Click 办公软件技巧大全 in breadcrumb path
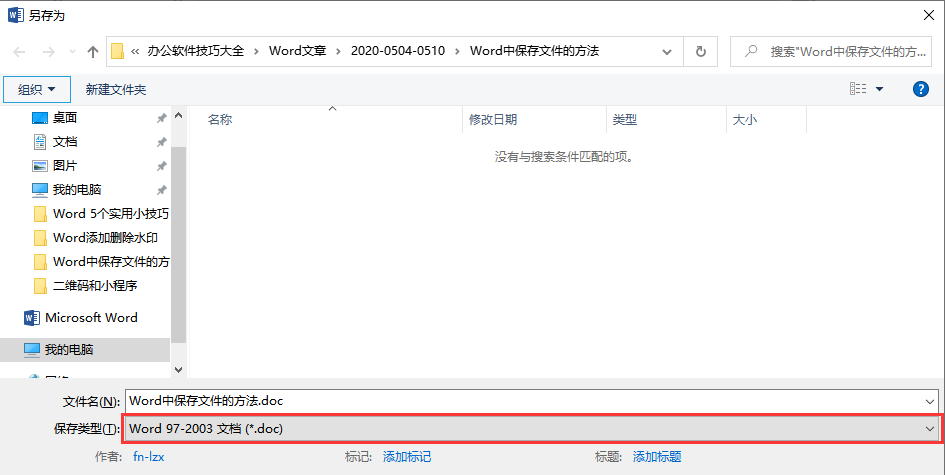Image resolution: width=946 pixels, height=475 pixels. [196, 51]
